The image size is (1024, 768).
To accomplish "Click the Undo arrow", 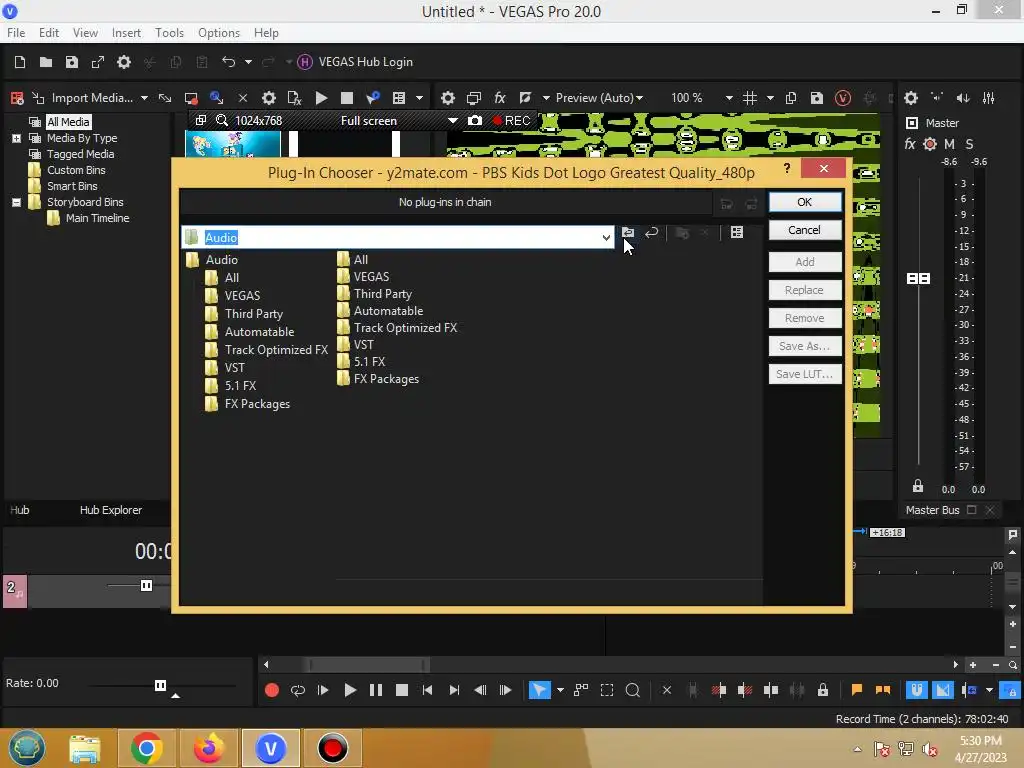I will 229,62.
